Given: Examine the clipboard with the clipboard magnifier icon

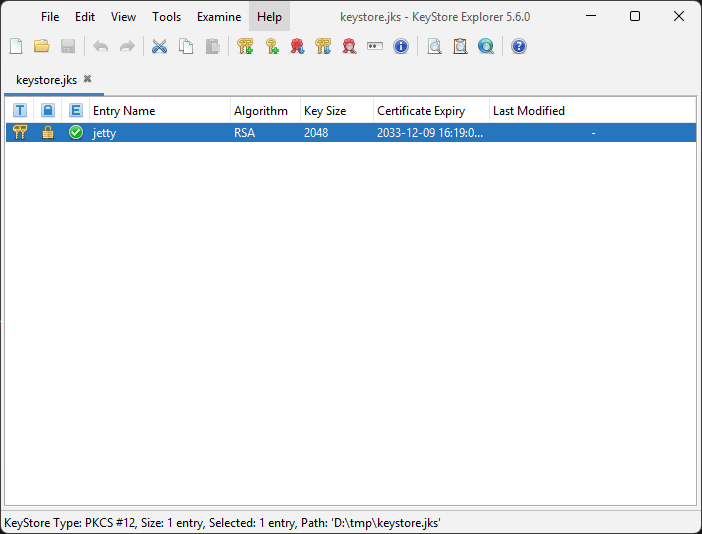Looking at the screenshot, I should click(x=460, y=46).
